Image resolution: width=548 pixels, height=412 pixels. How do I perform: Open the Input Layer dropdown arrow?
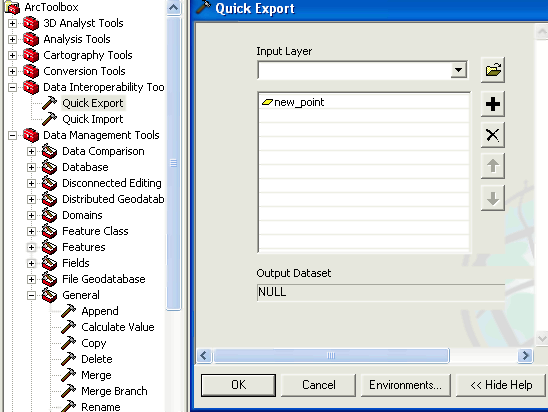[x=458, y=70]
